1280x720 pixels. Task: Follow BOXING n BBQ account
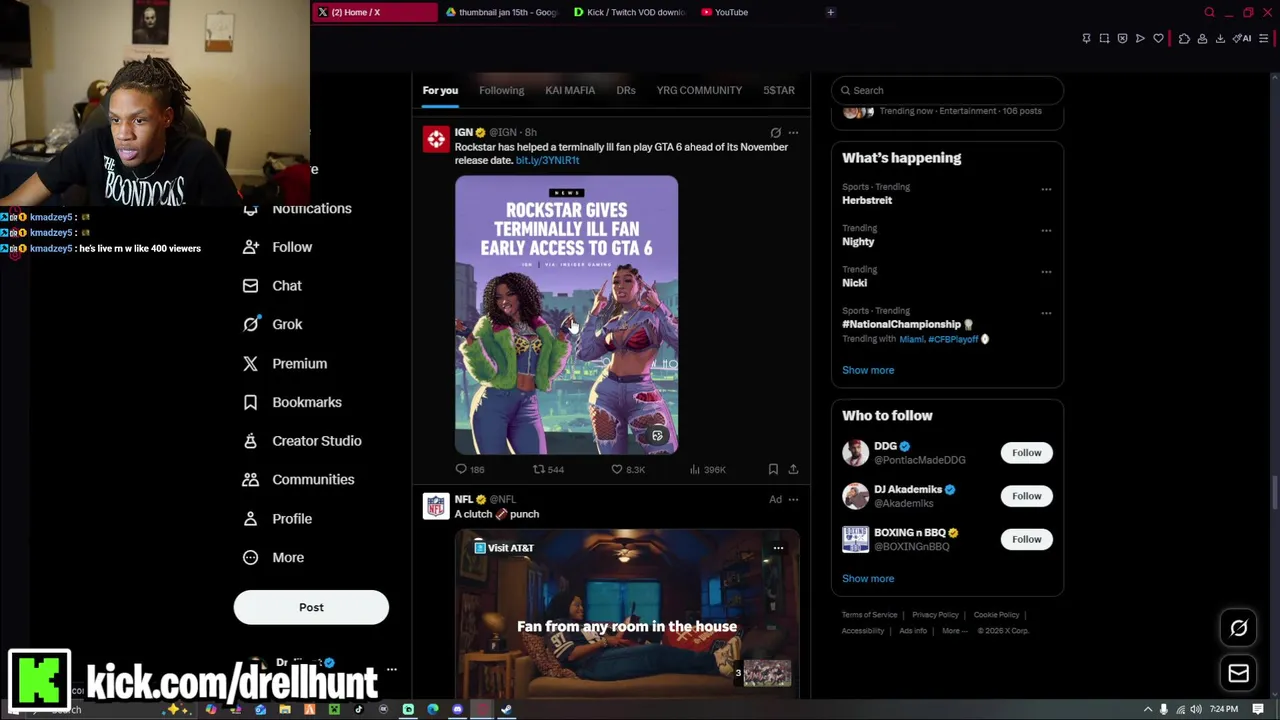coord(1026,539)
